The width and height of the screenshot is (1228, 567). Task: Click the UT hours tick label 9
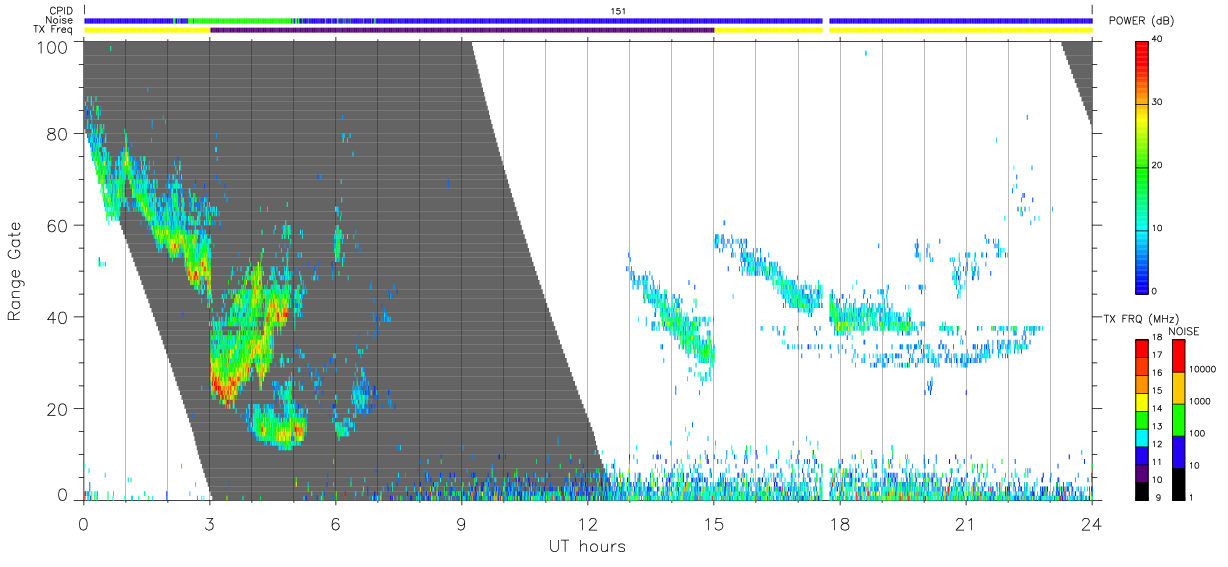point(461,524)
